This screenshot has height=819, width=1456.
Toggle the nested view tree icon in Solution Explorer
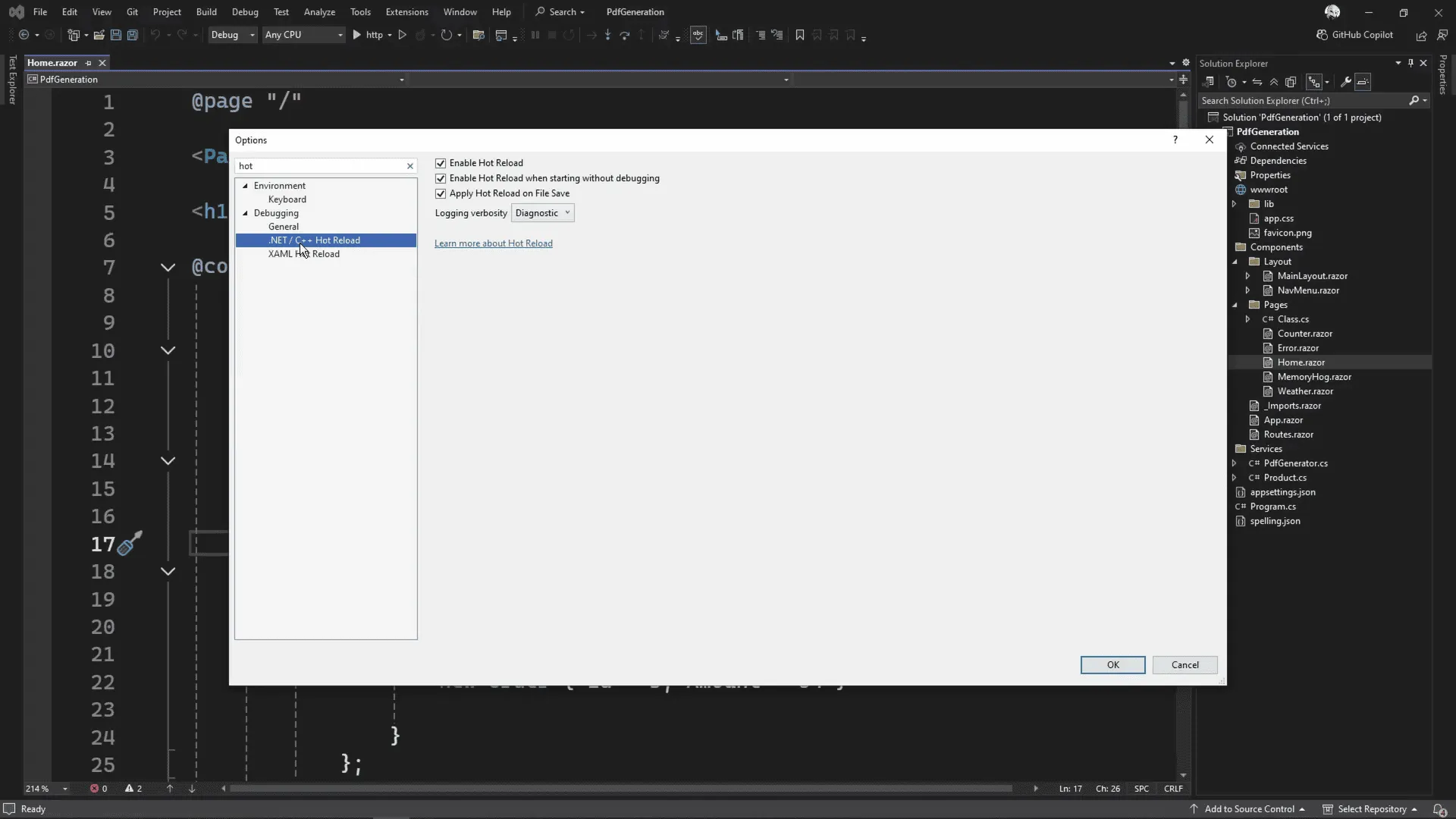1314,82
